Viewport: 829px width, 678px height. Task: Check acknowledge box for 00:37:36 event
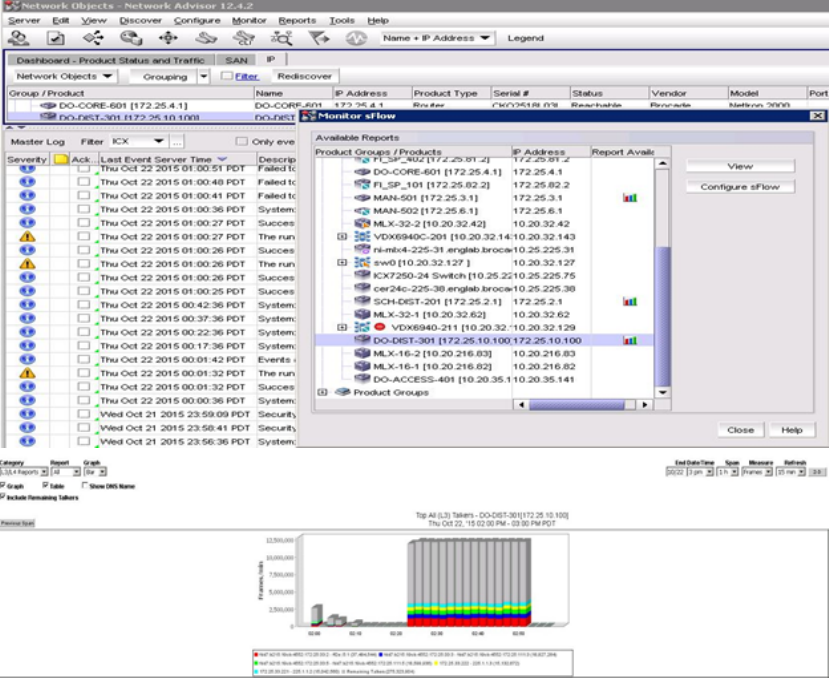click(84, 318)
